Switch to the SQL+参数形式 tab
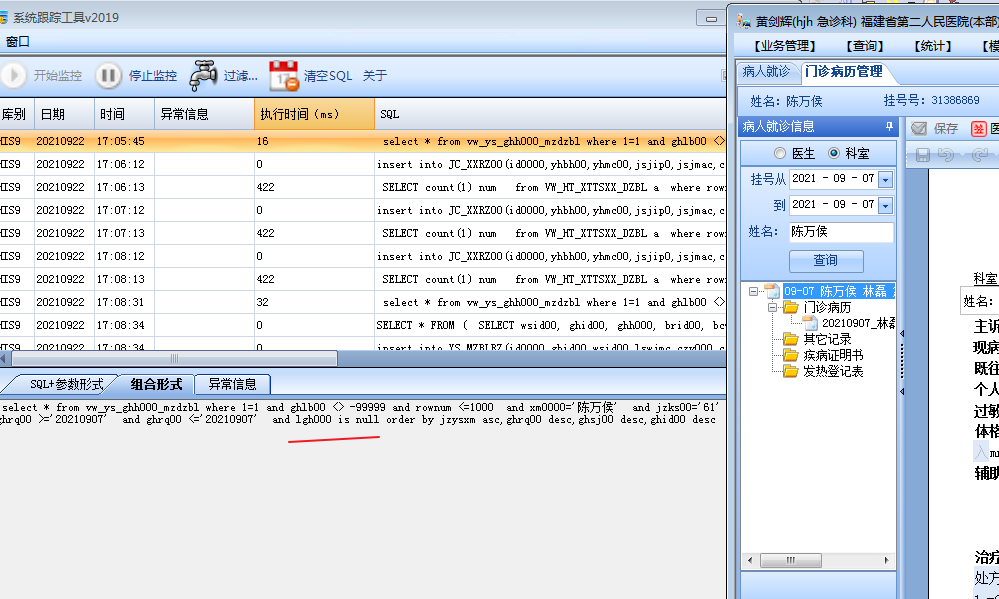 tap(66, 384)
